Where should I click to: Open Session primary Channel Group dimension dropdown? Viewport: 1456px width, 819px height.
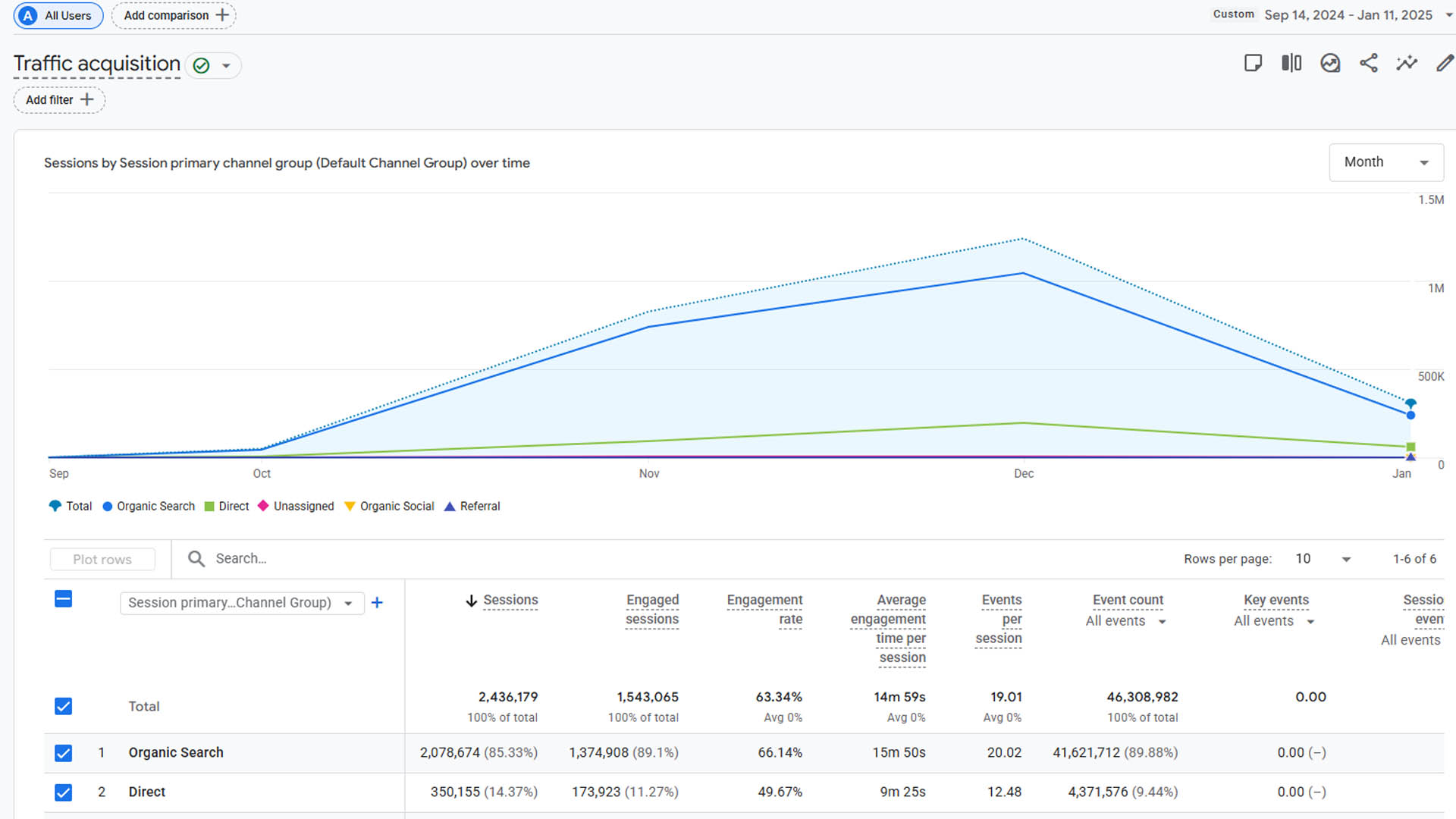[242, 603]
